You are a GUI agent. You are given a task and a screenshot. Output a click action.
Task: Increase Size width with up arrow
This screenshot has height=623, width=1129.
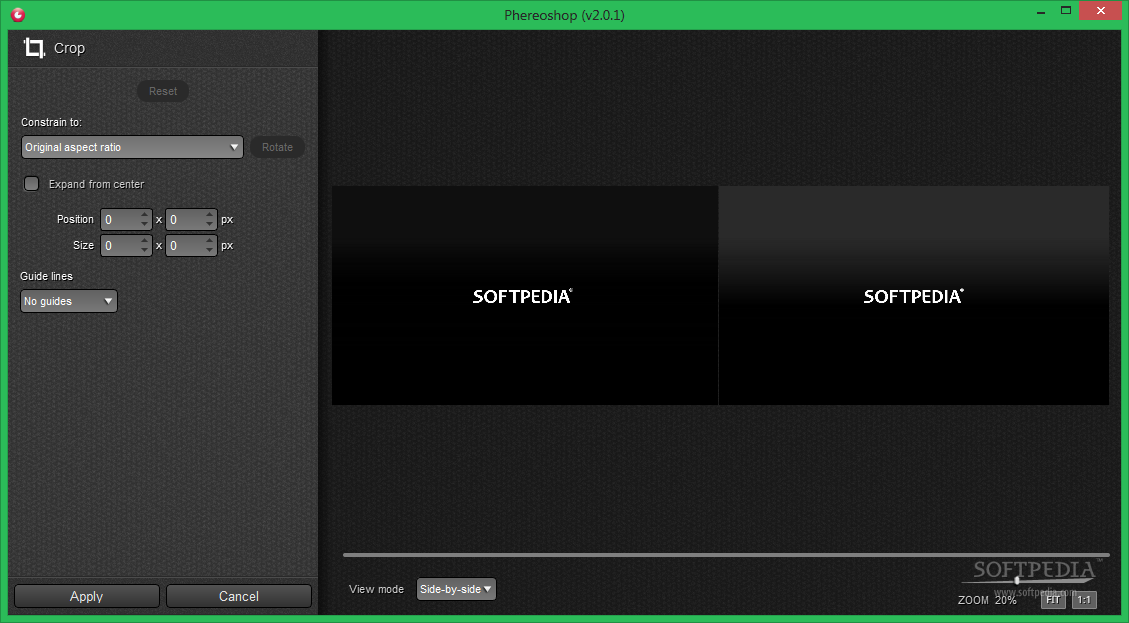coord(145,241)
